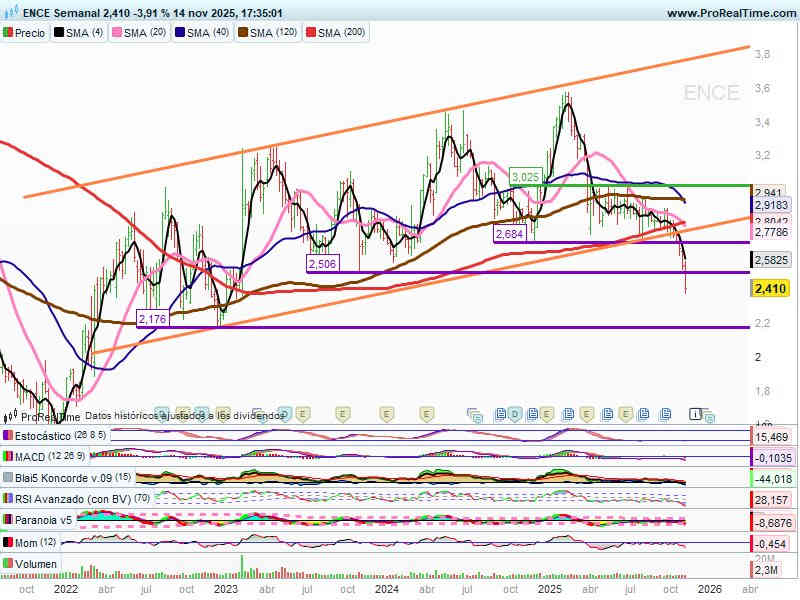Click the Estocástico indicator panel icon
This screenshot has height=600, width=800.
click(9, 437)
